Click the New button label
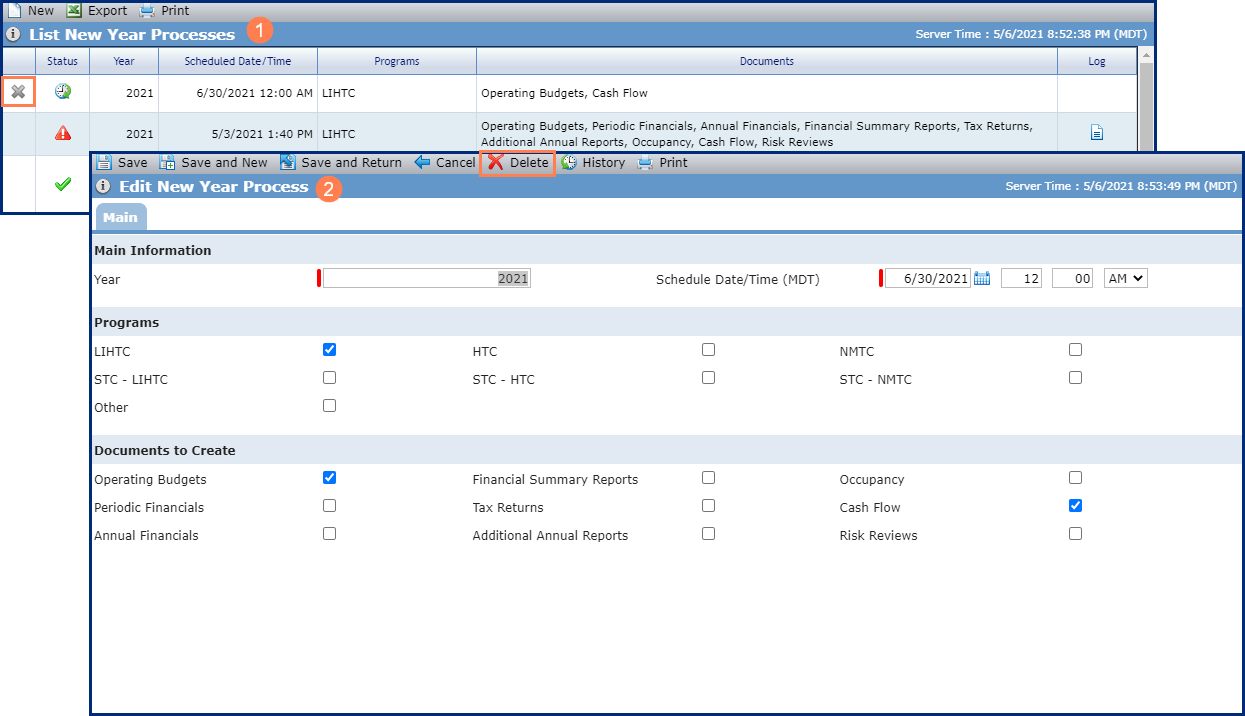The width and height of the screenshot is (1245, 716). [x=41, y=10]
